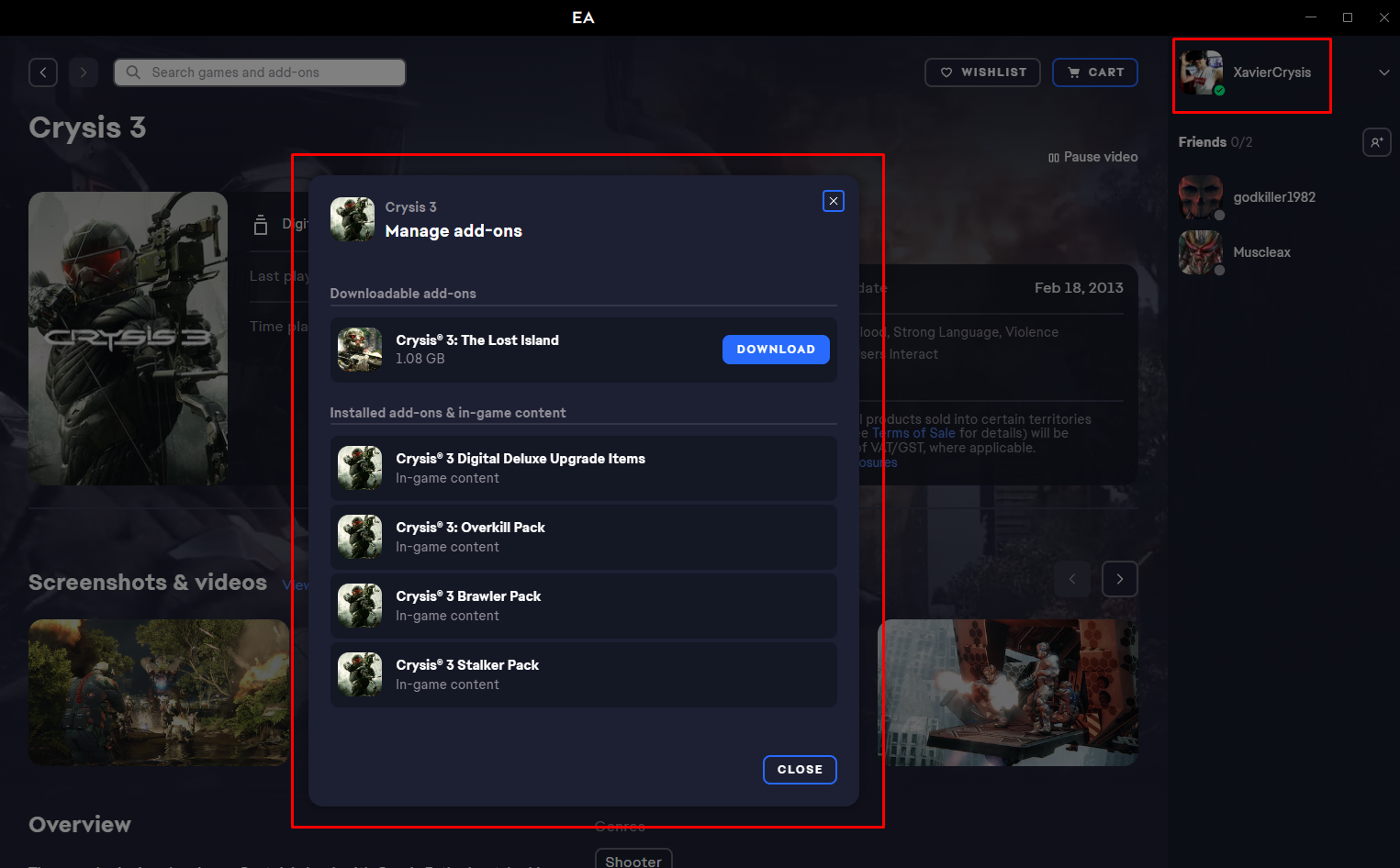1400x868 pixels.
Task: Pause the background video
Action: (x=1092, y=157)
